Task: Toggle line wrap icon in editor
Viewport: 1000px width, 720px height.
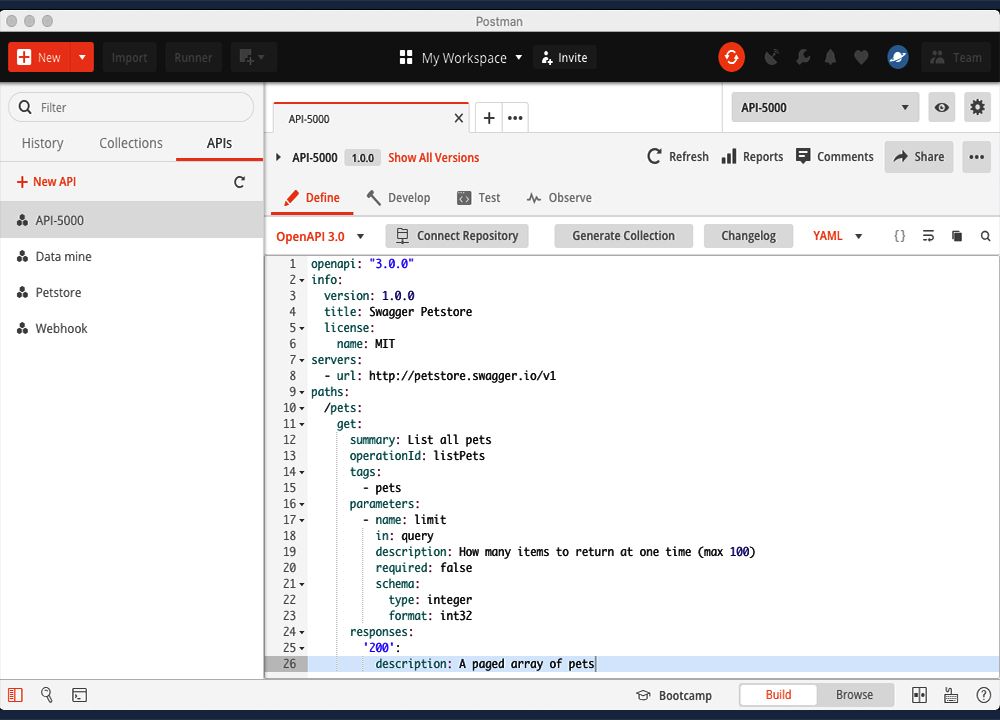Action: pos(928,236)
